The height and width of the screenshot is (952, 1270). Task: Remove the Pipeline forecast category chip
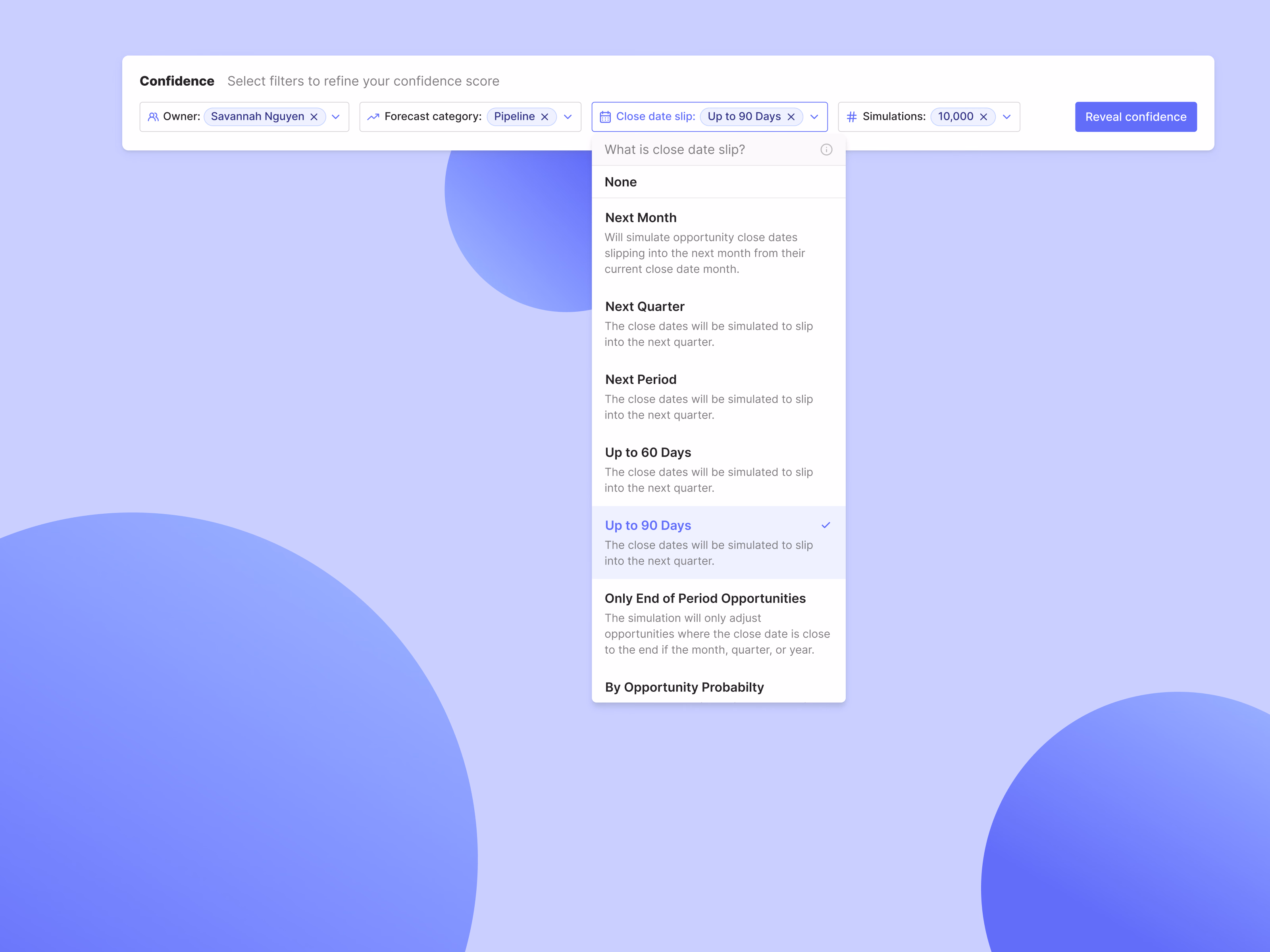tap(545, 117)
